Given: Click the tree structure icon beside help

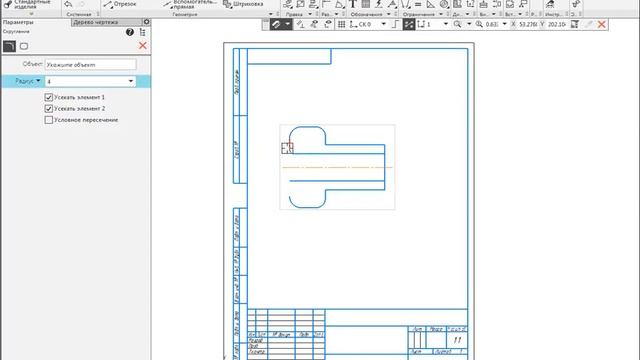Looking at the screenshot, I should (142, 32).
